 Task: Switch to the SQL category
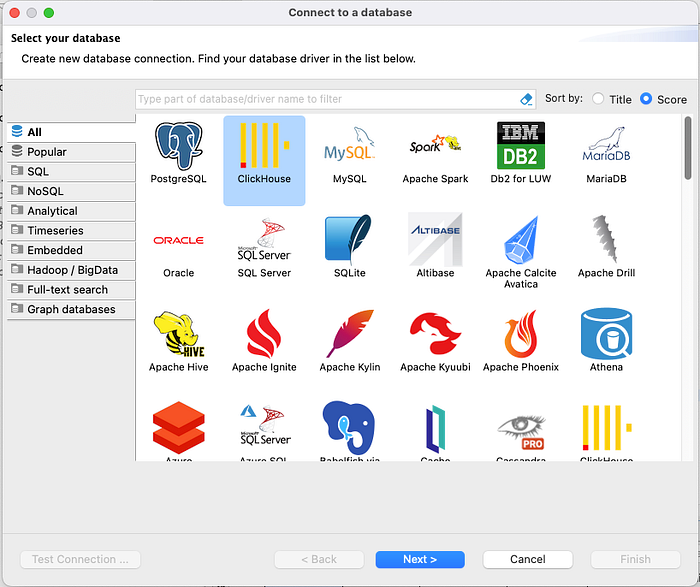pyautogui.click(x=71, y=171)
